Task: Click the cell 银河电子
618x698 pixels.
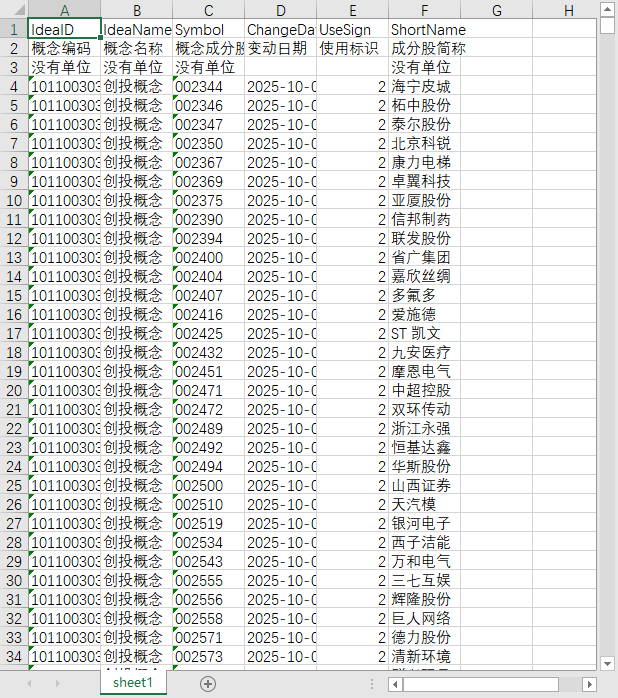Action: tap(424, 523)
